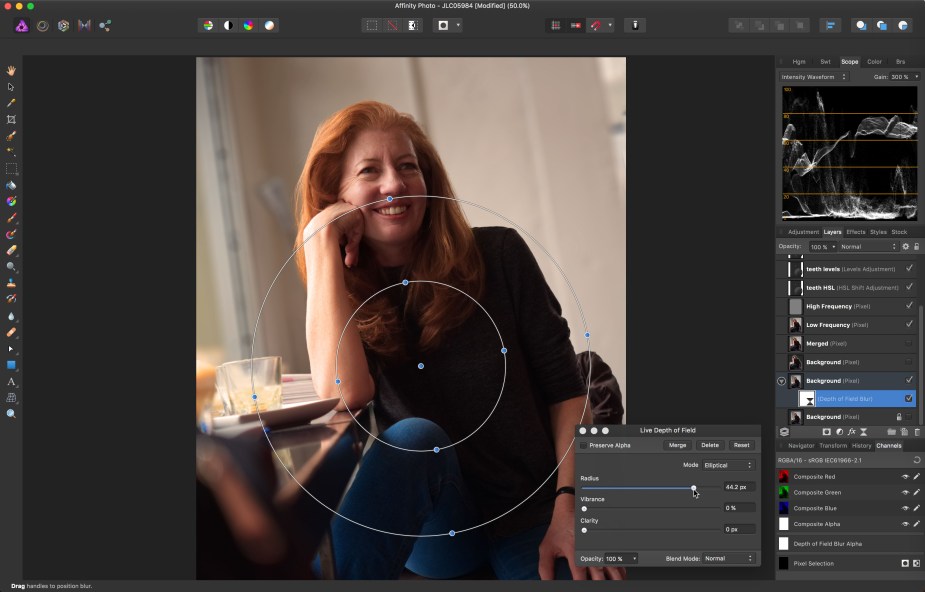Select the Gradient tool

(x=11, y=202)
